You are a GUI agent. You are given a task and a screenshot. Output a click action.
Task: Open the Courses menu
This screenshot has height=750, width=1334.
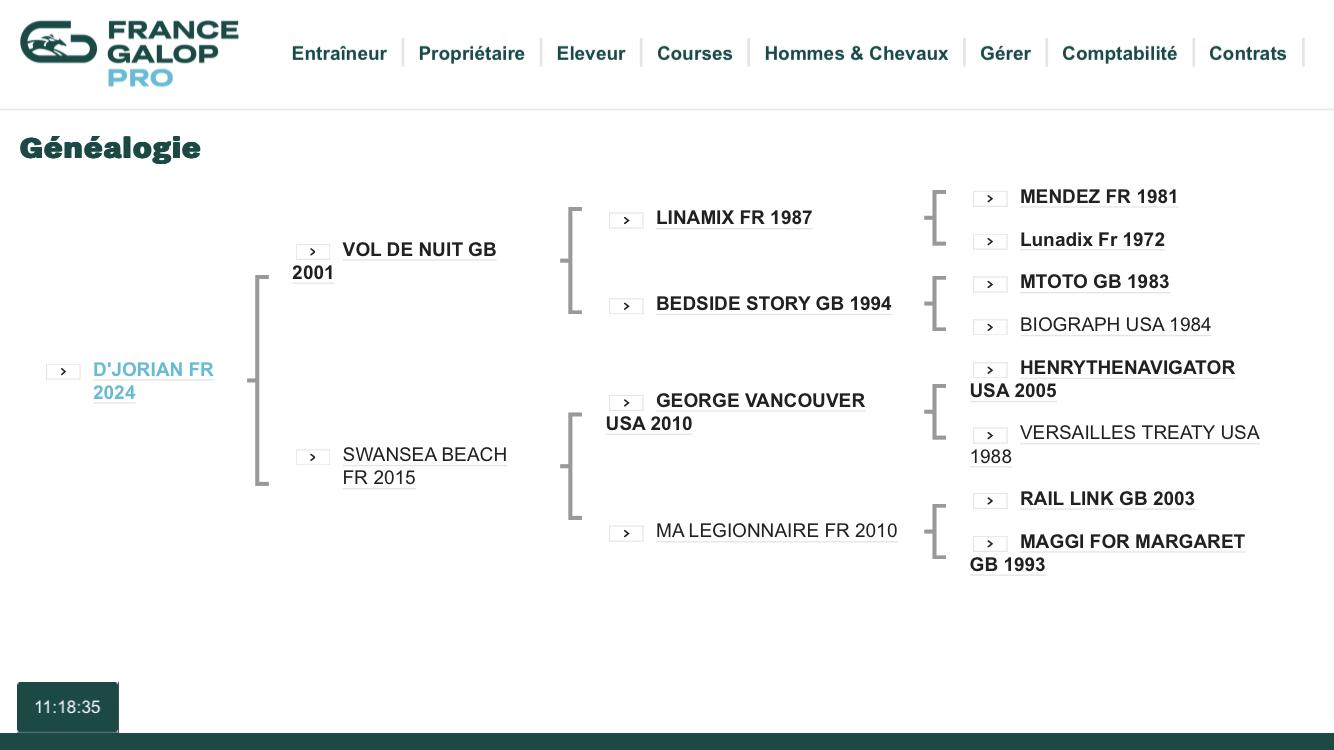pos(694,54)
